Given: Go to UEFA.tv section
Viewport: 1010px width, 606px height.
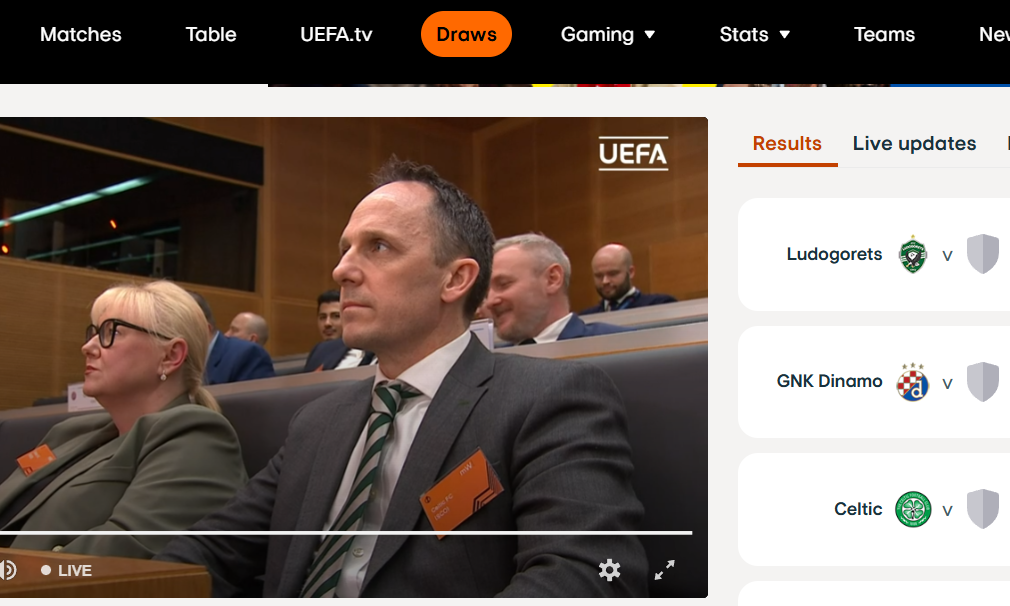Looking at the screenshot, I should click(336, 34).
